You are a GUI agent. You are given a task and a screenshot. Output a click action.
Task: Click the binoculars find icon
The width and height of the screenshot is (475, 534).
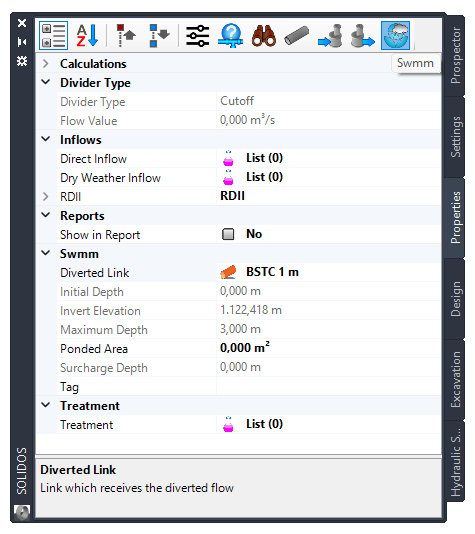coord(264,35)
